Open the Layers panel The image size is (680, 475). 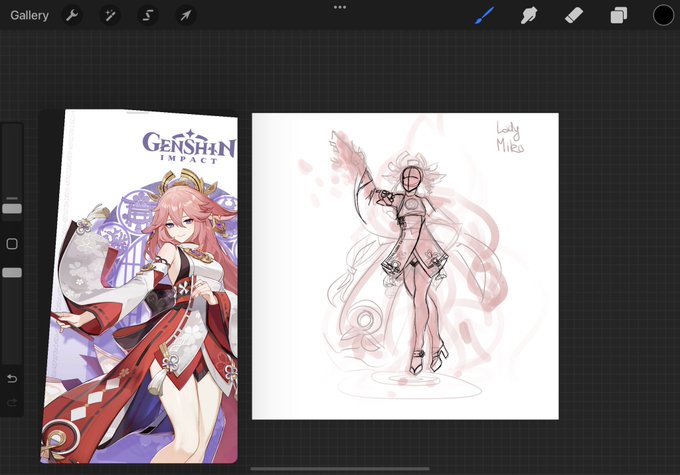tap(618, 16)
